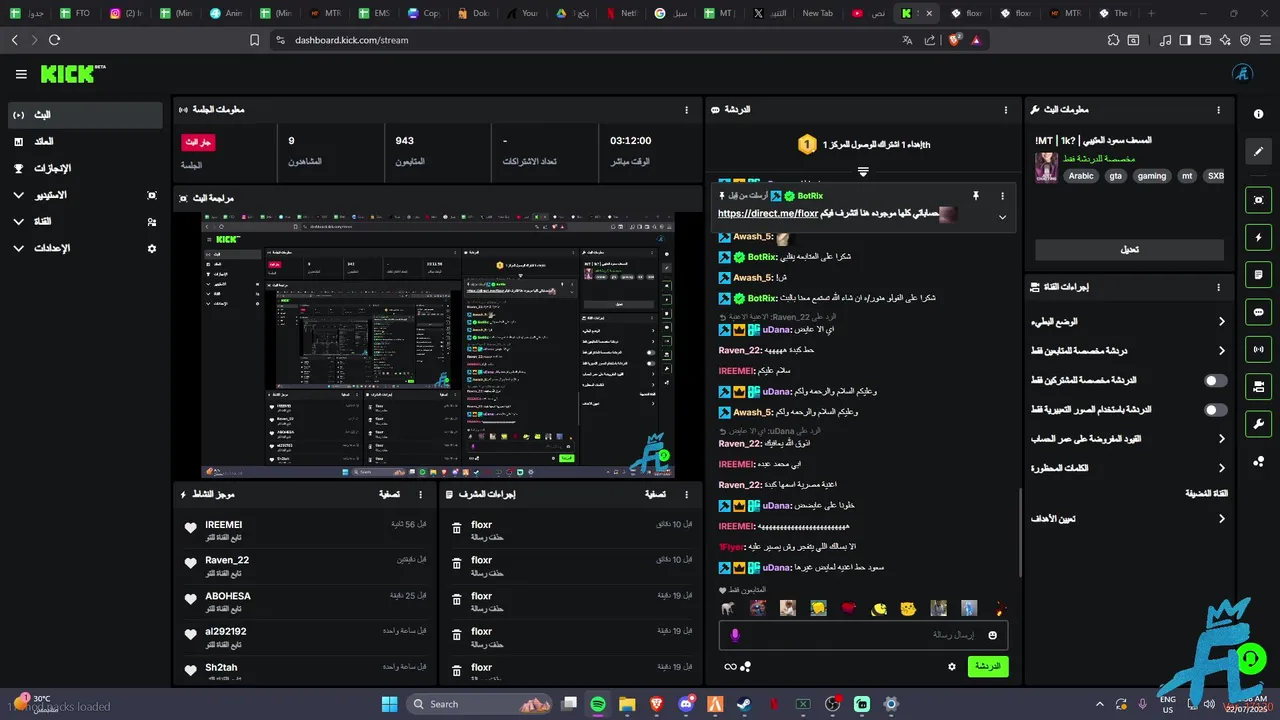The image size is (1280, 720).
Task: Open Spotify from the Windows taskbar
Action: coord(598,704)
